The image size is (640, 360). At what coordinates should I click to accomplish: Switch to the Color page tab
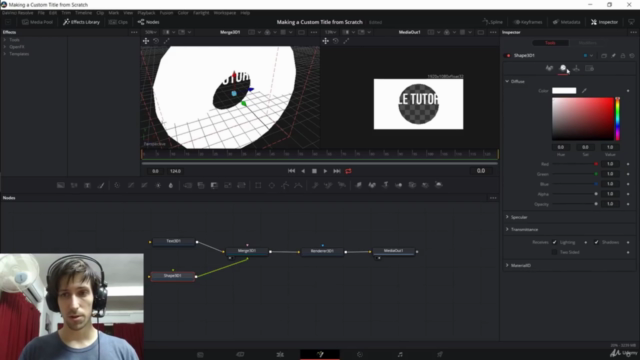(360, 354)
